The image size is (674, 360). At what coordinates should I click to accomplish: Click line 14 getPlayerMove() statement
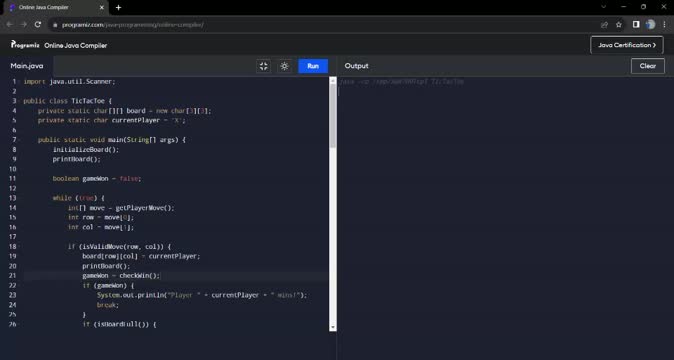coord(121,208)
